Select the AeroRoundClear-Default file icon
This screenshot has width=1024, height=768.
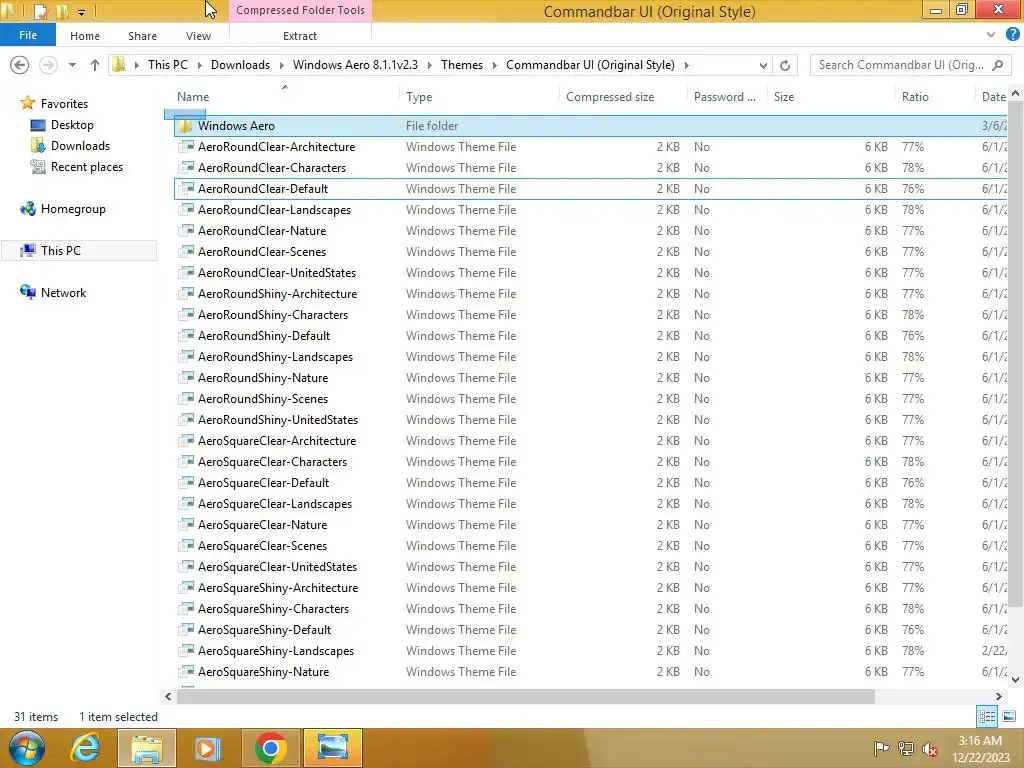187,188
